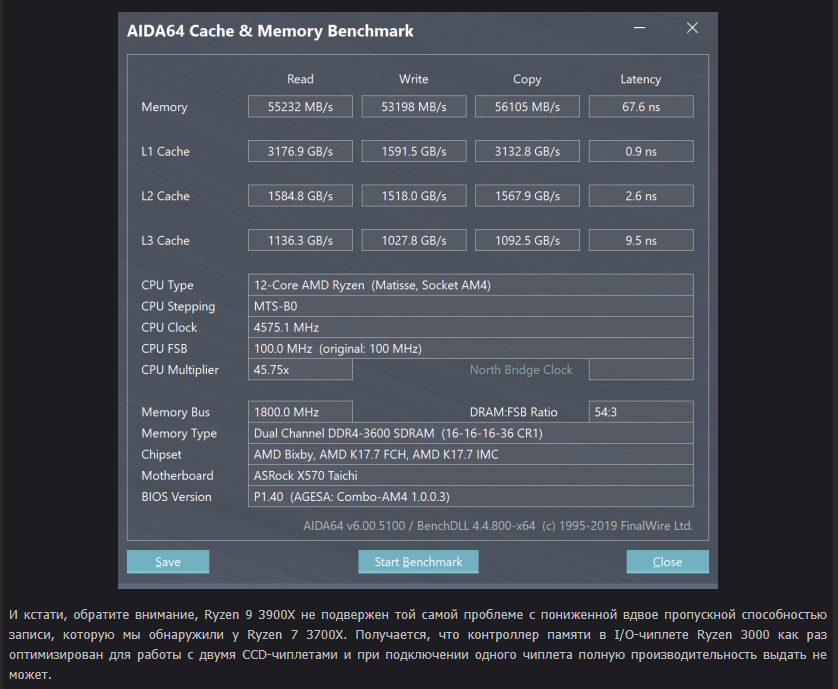
Task: Close the AIDA64 benchmark window
Action: coord(692,29)
